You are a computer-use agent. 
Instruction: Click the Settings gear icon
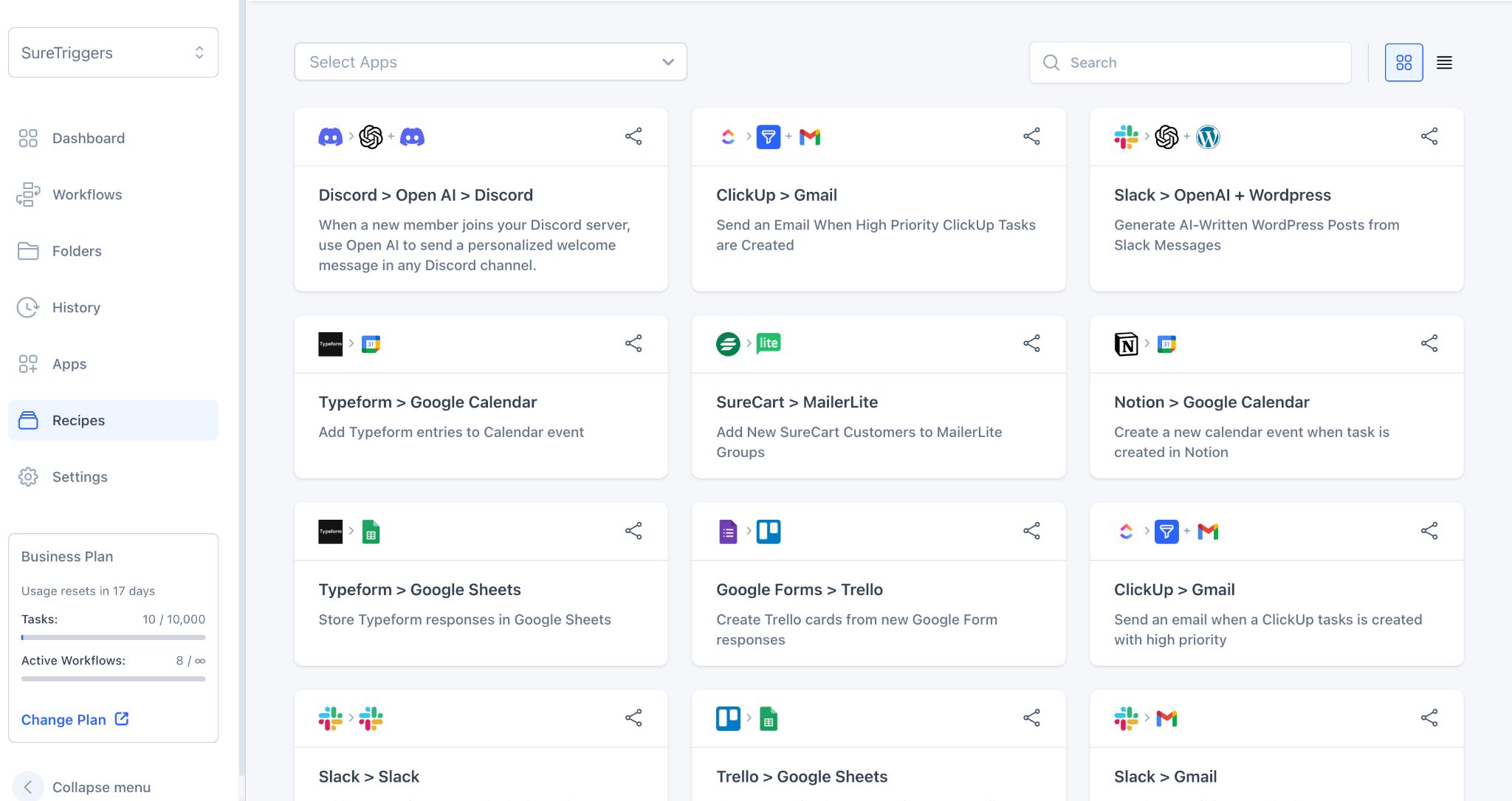pos(28,477)
